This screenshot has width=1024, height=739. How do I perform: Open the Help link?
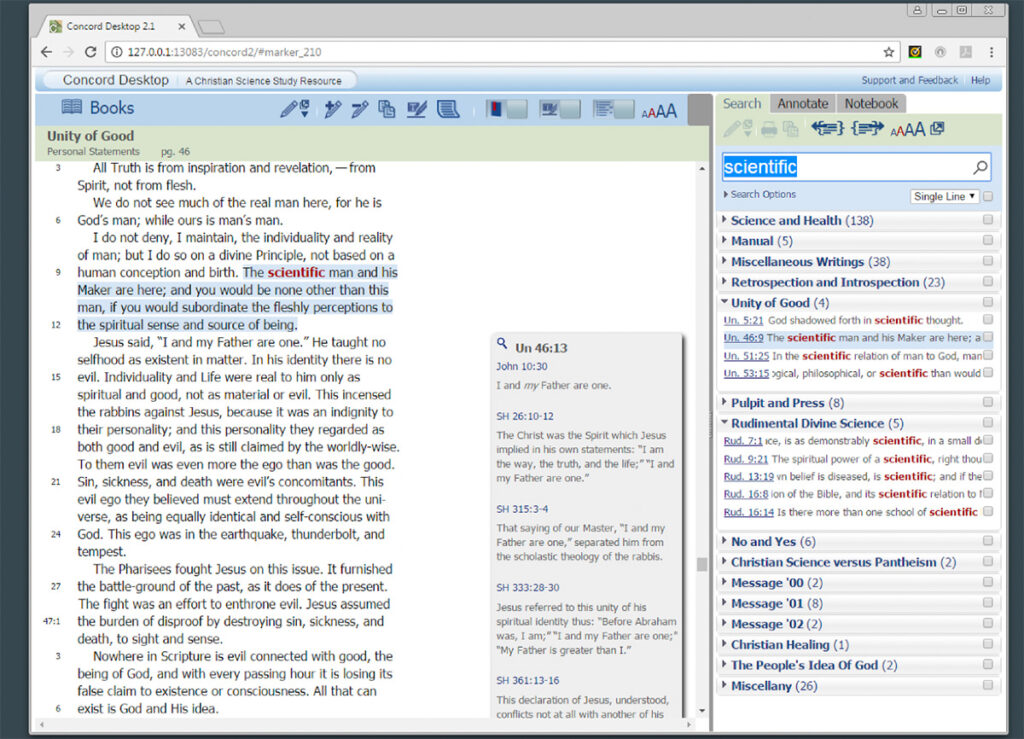[x=980, y=80]
